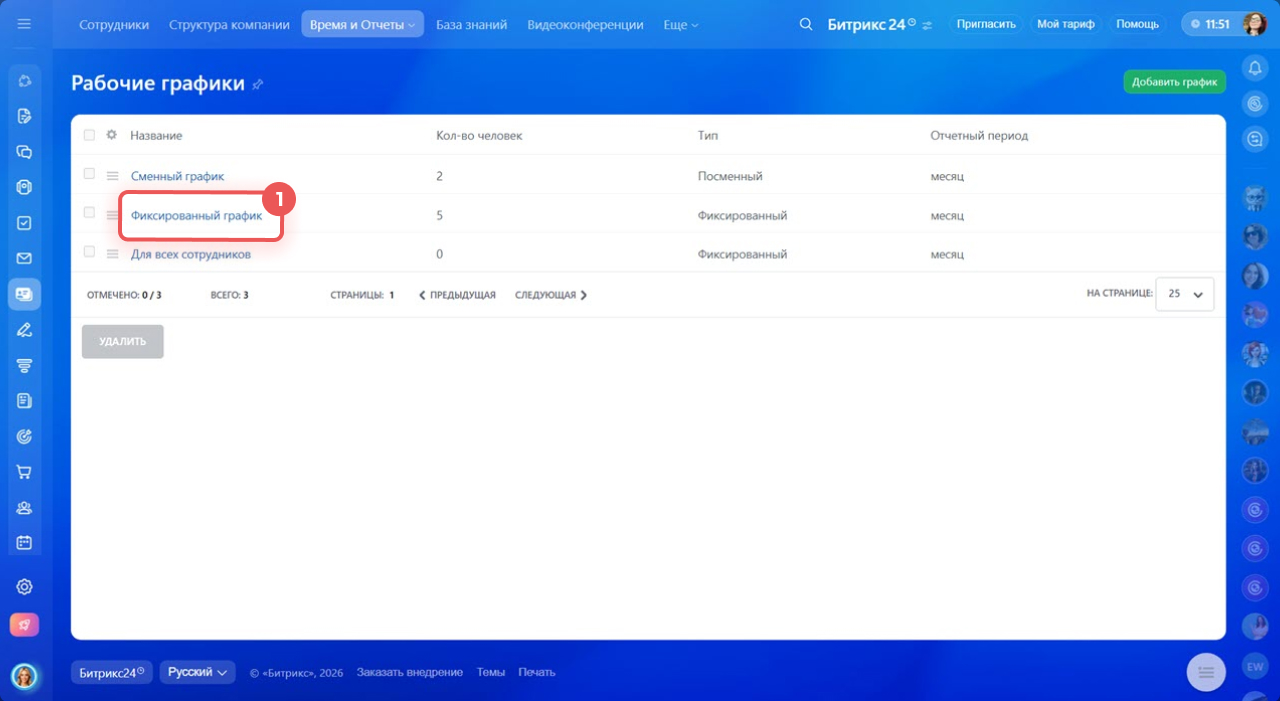Open the calendar icon in the left sidebar
Image resolution: width=1280 pixels, height=701 pixels.
coord(24,543)
